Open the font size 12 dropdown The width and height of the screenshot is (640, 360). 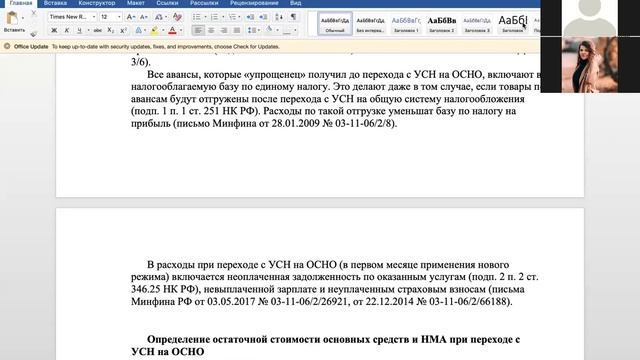click(x=119, y=17)
